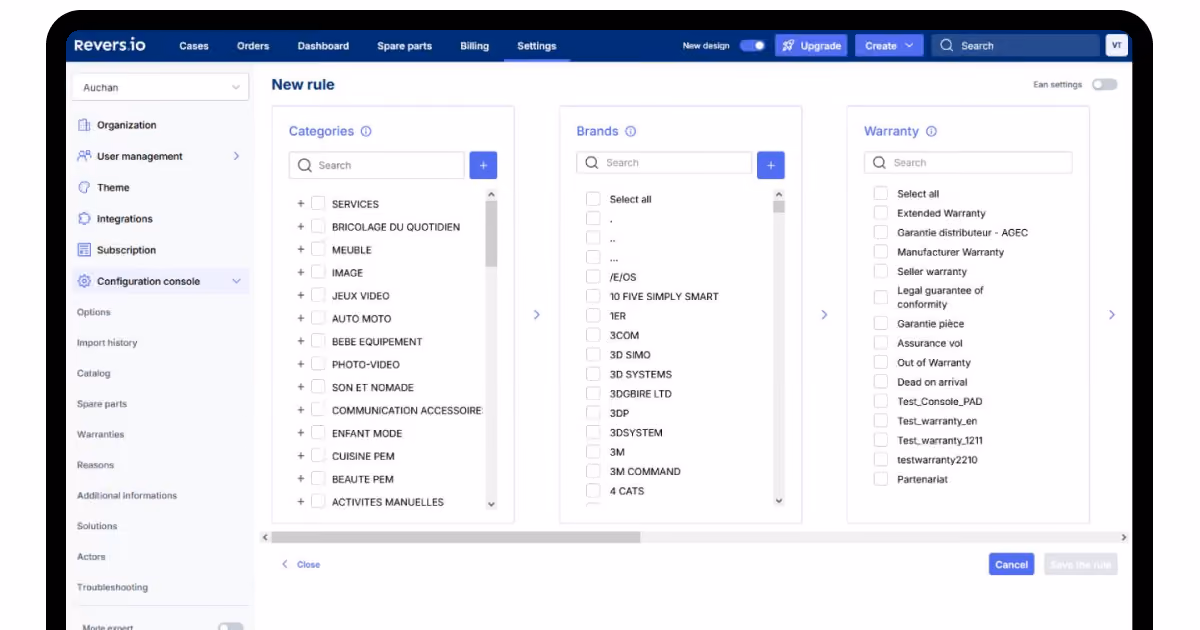Viewport: 1200px width, 630px height.
Task: Check the Extended Warranty checkbox
Action: click(881, 213)
